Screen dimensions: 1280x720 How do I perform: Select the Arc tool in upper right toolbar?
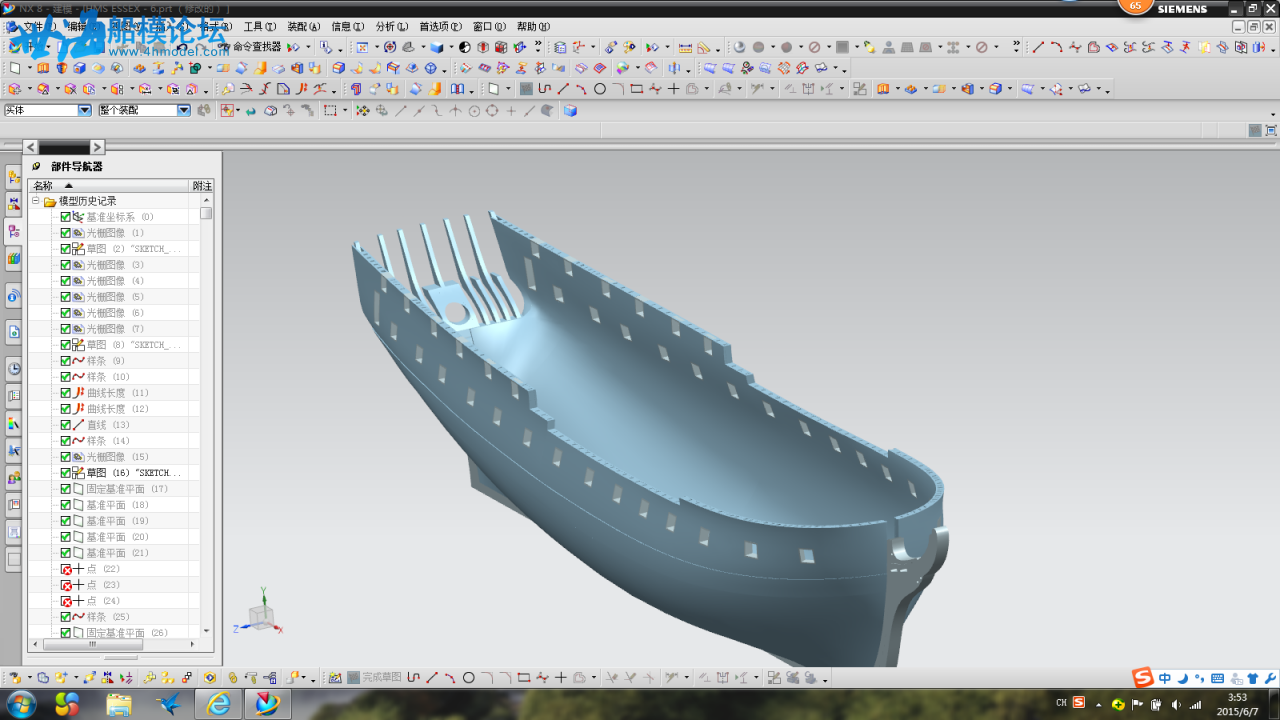(x=1056, y=47)
